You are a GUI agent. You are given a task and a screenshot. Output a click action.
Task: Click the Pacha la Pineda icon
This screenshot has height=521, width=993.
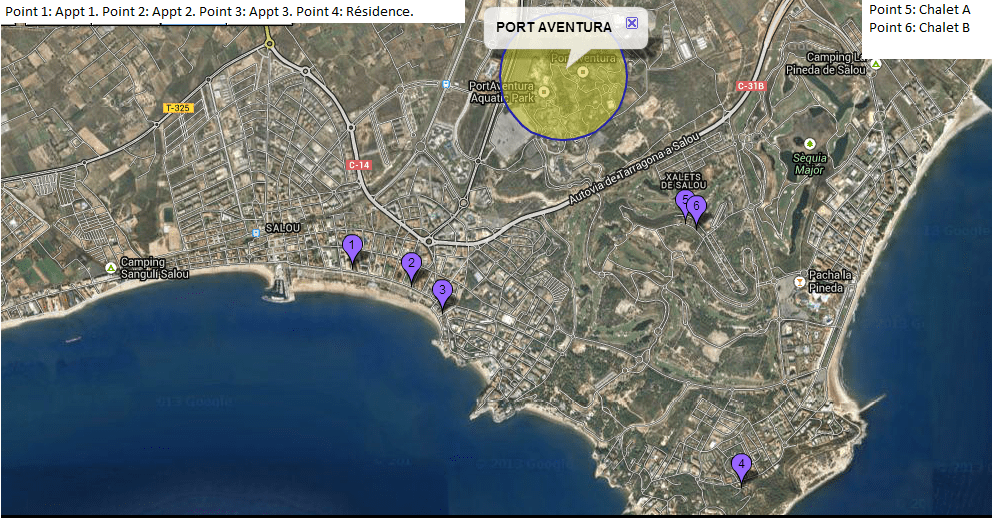coord(799,282)
